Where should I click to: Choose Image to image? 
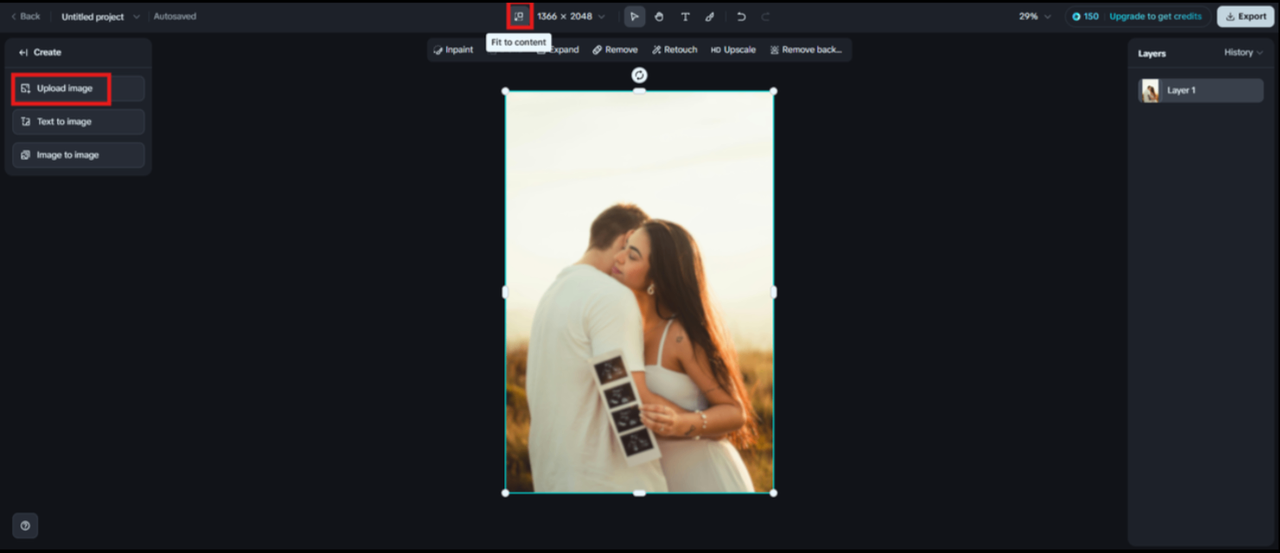[78, 155]
